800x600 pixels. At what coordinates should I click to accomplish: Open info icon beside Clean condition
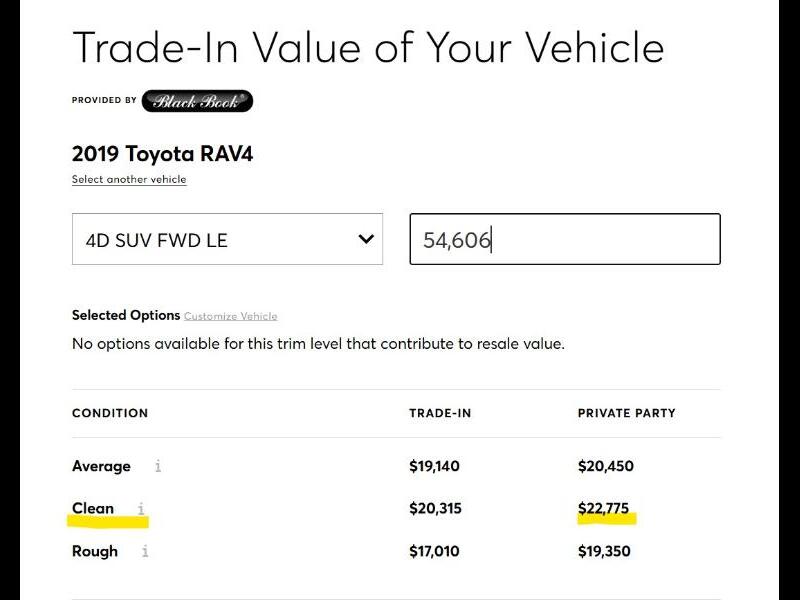click(141, 509)
